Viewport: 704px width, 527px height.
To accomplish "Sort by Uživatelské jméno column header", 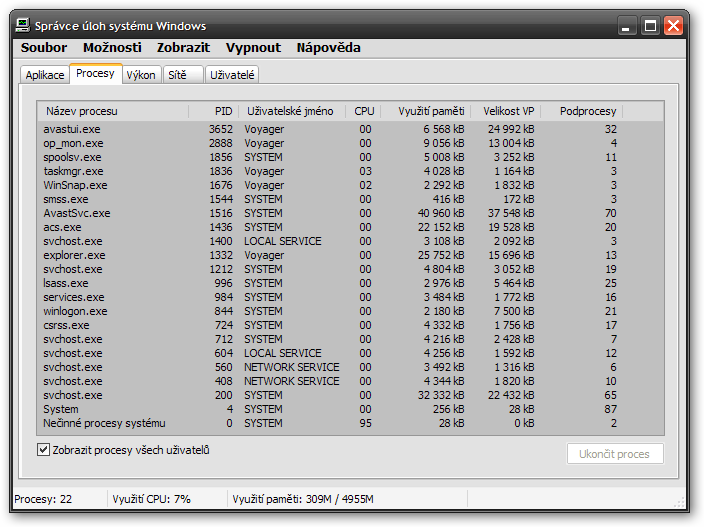I will 292,111.
